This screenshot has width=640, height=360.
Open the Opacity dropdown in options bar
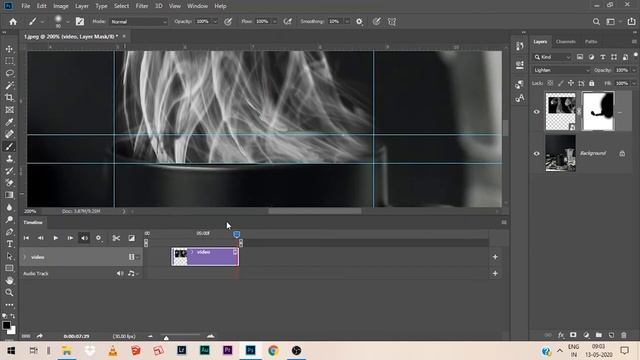[215, 22]
